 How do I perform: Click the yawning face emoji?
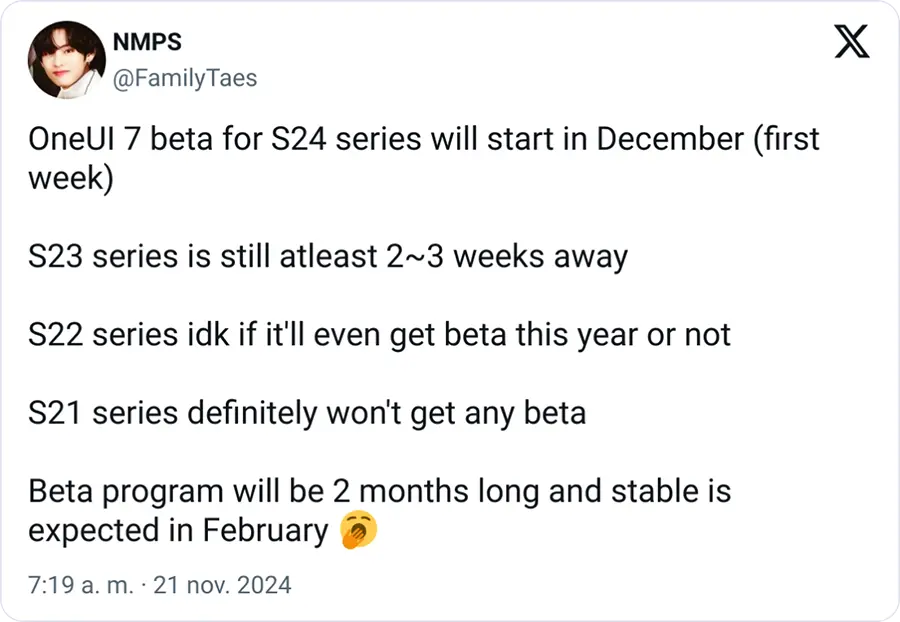[359, 529]
